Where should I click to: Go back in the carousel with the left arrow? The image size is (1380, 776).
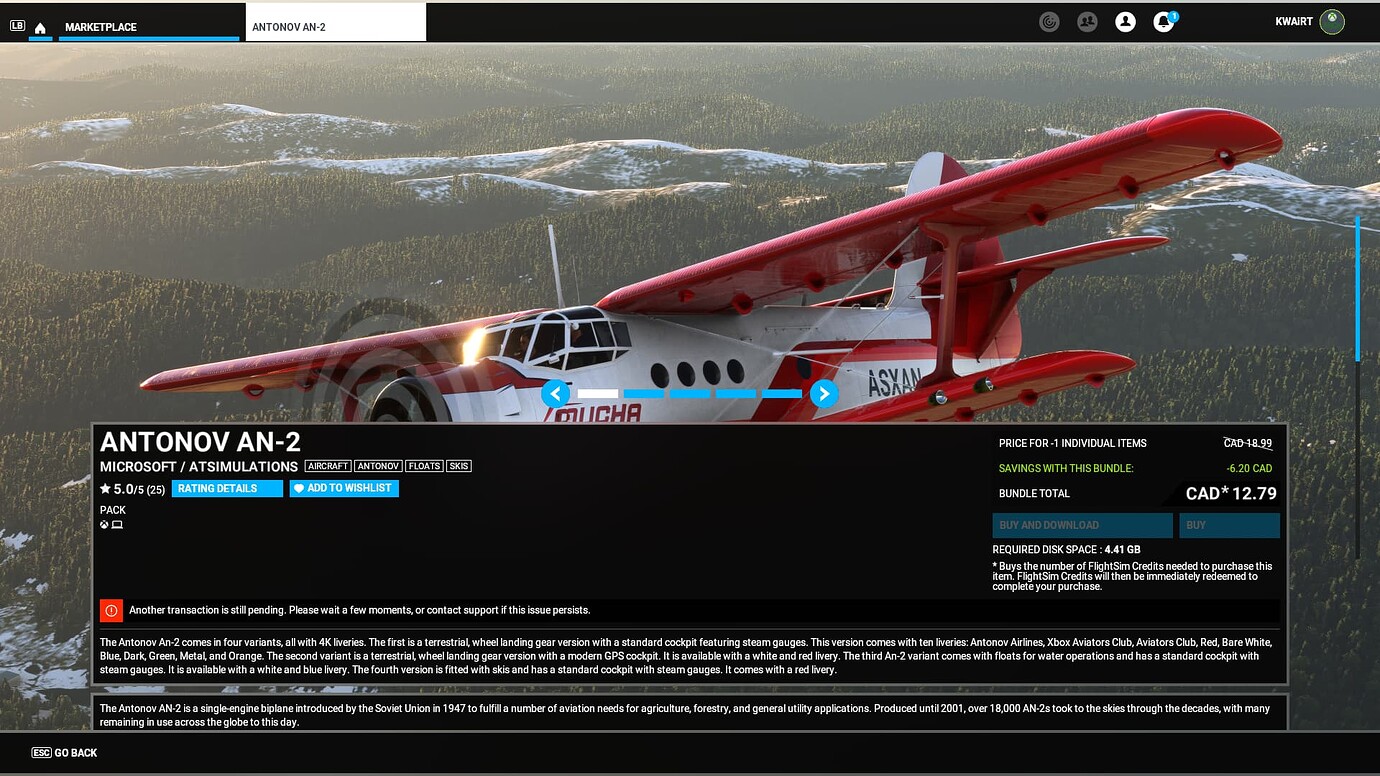(x=556, y=393)
